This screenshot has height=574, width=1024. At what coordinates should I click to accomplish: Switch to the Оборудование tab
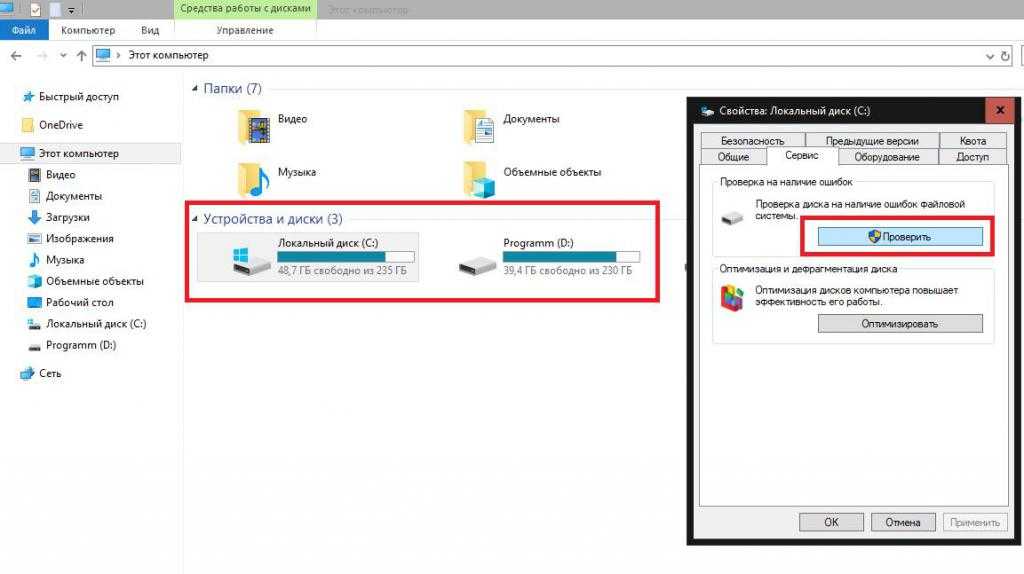tap(887, 157)
